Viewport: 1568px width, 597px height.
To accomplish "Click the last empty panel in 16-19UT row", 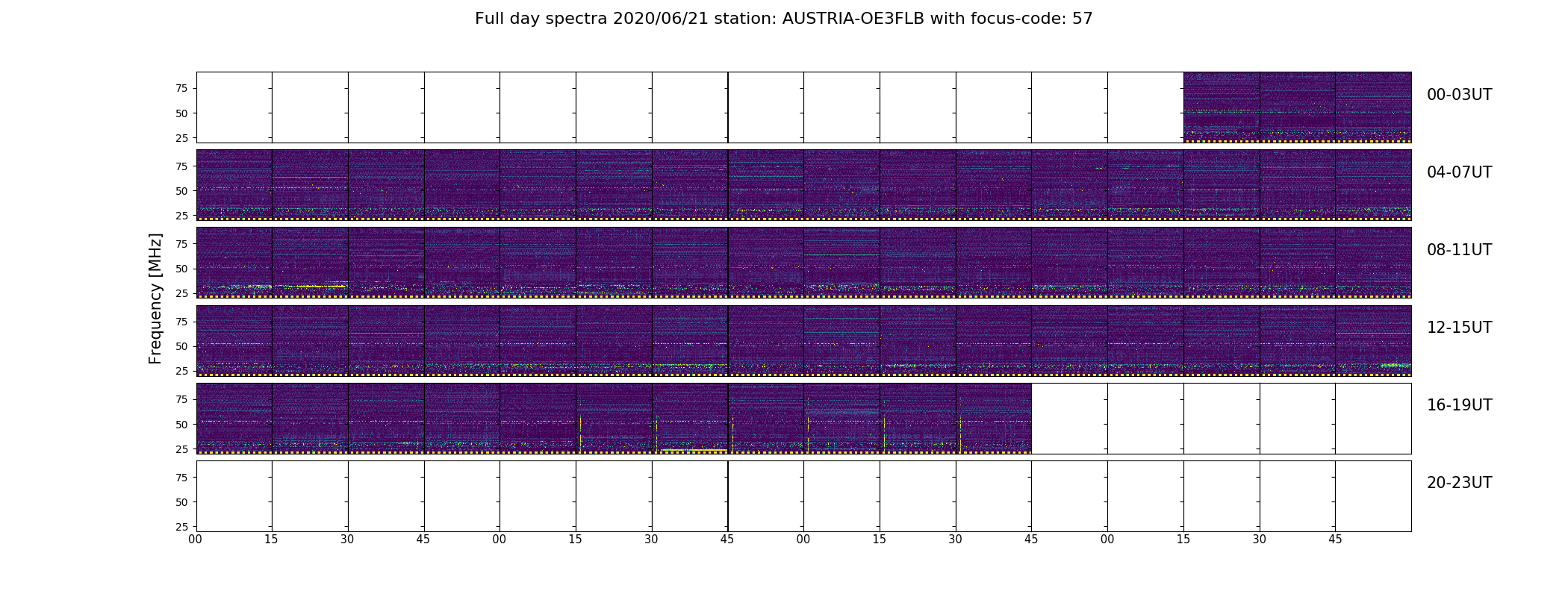I will coord(1372,418).
